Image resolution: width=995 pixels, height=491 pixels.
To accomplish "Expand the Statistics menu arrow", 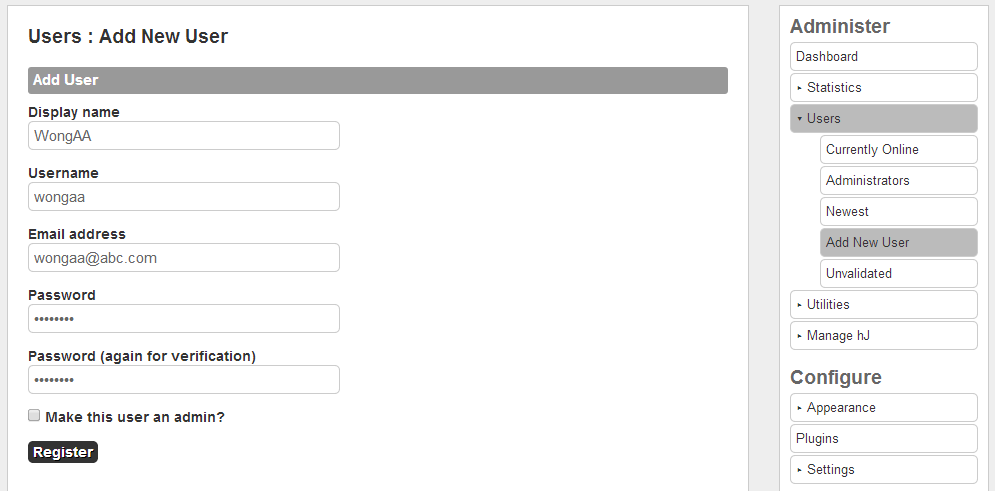I will pyautogui.click(x=800, y=88).
